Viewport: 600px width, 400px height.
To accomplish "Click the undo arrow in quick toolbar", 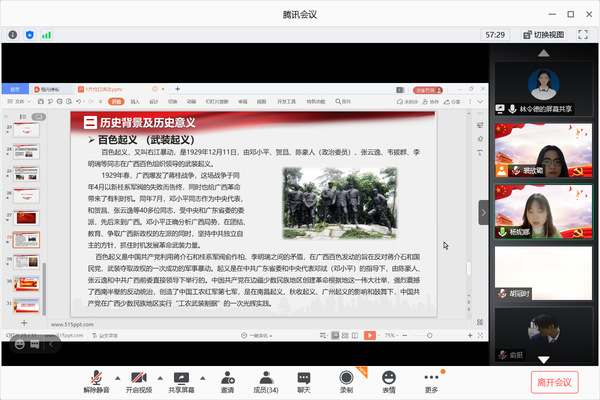I will click(x=78, y=101).
